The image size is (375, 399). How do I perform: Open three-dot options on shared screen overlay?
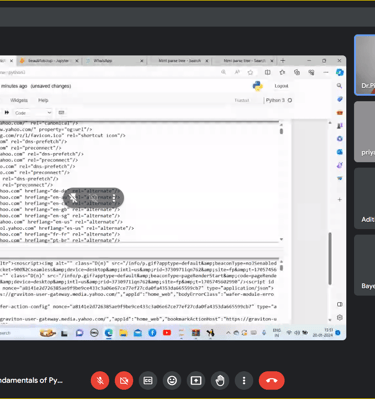point(114,198)
